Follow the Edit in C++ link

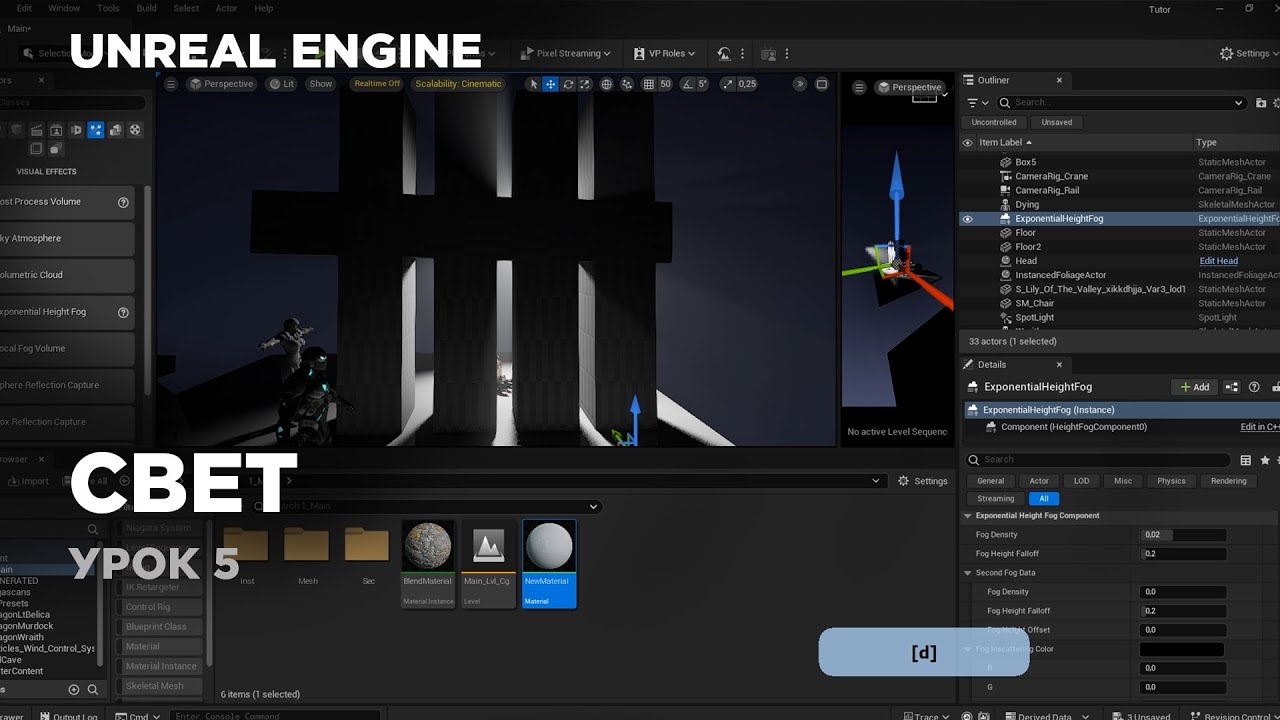pos(1260,427)
